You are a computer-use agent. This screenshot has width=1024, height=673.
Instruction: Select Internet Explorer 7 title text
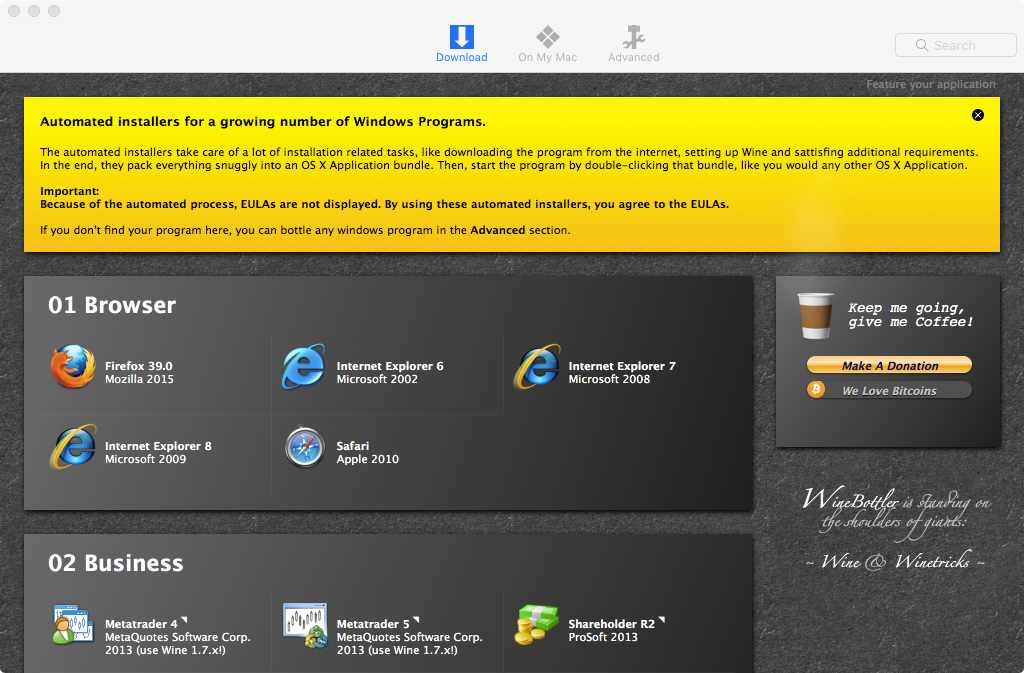tap(622, 366)
